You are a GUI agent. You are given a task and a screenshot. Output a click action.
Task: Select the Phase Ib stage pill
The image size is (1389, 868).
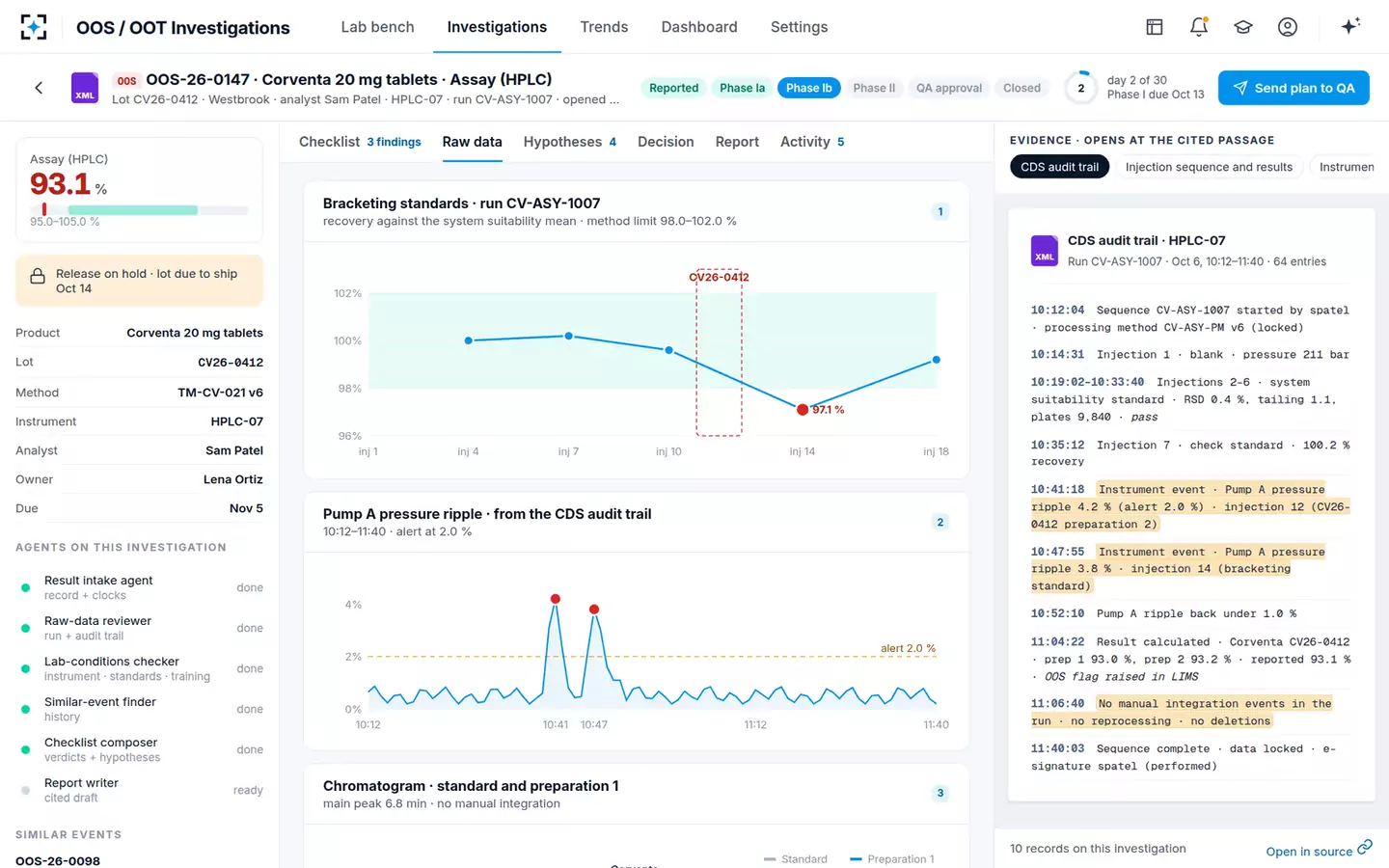808,88
